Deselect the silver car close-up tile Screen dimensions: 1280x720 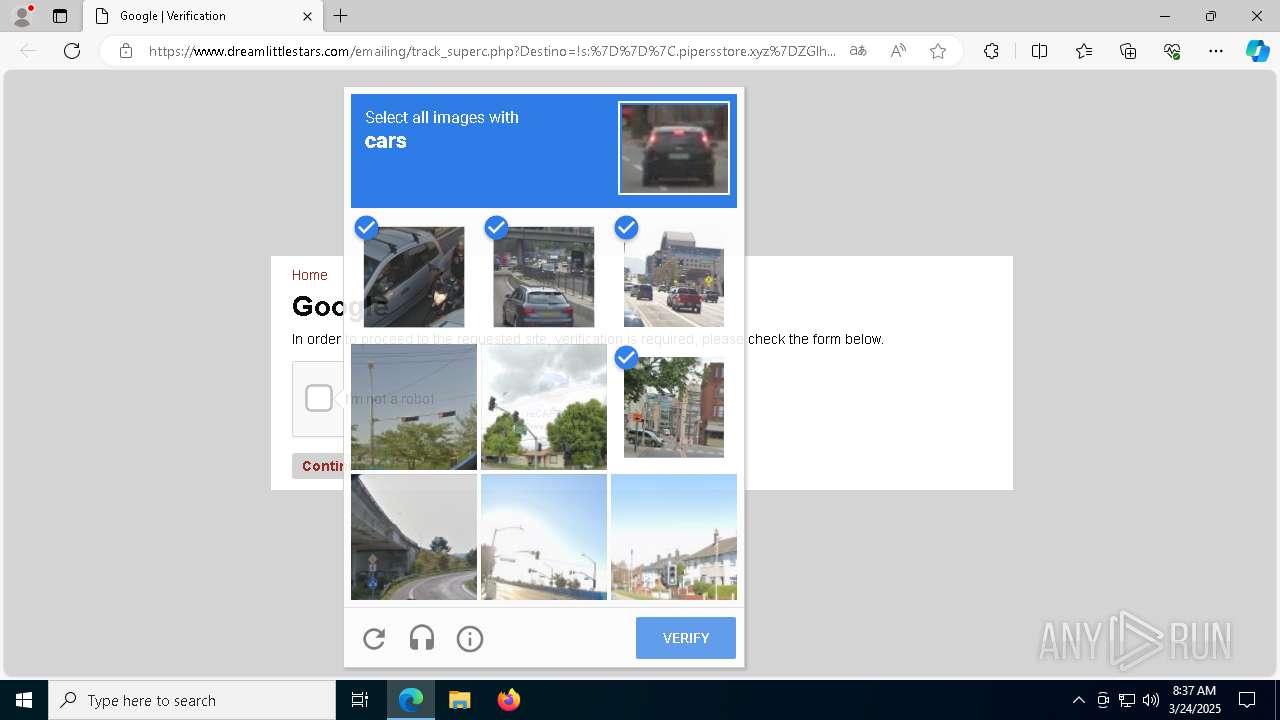[414, 277]
